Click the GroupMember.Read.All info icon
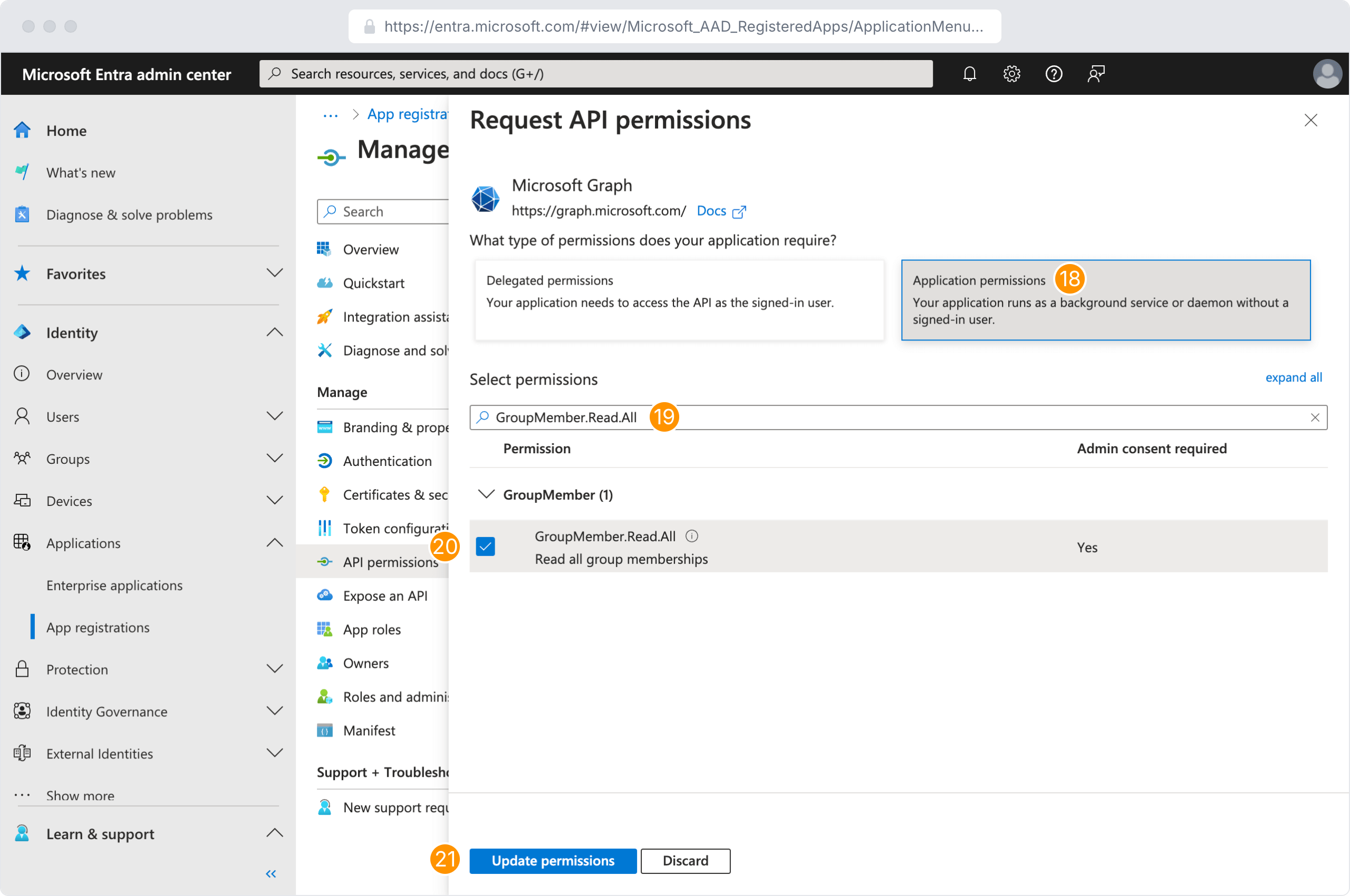 click(692, 536)
